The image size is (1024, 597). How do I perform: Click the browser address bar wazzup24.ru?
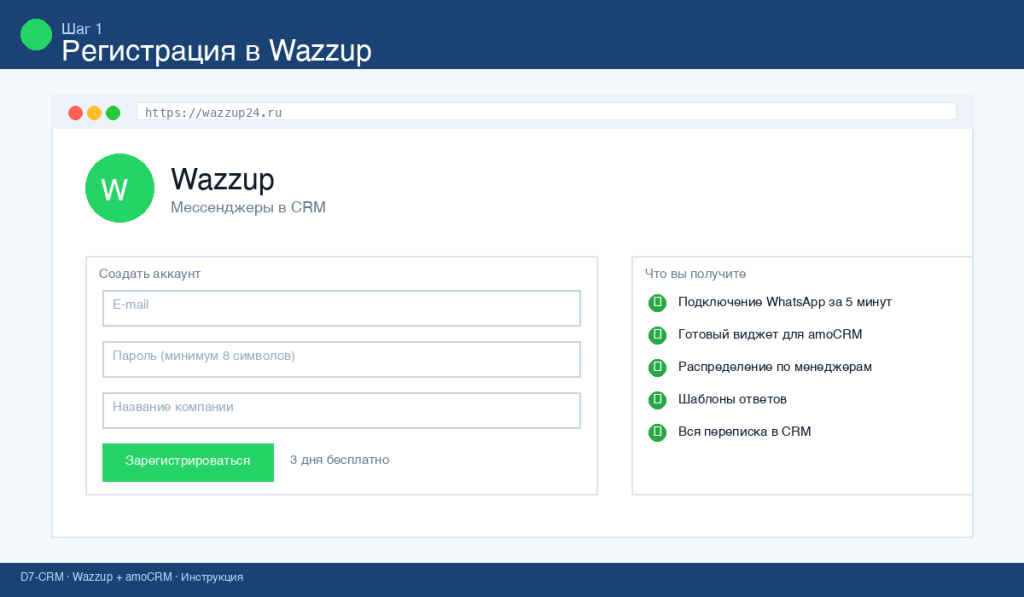(547, 112)
